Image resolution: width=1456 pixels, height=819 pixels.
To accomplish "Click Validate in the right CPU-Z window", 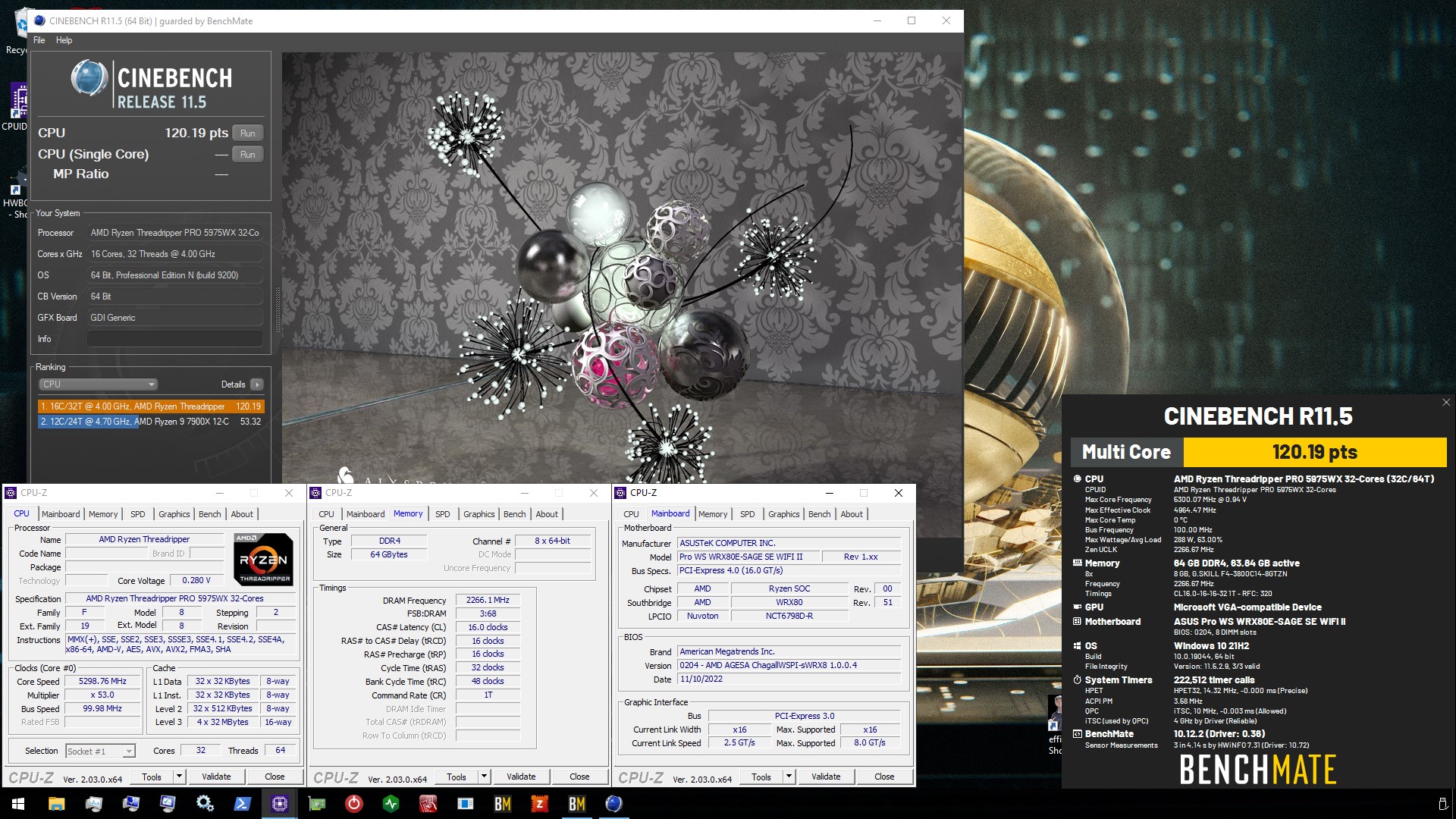I will click(826, 777).
